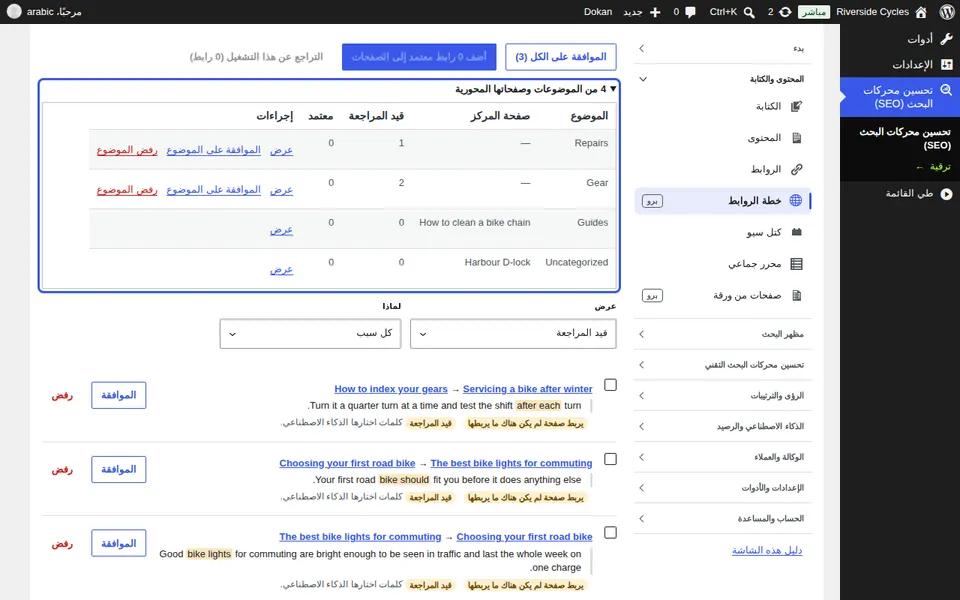The height and width of the screenshot is (600, 960).
Task: Tick the second suggestion's checkbox
Action: click(610, 459)
